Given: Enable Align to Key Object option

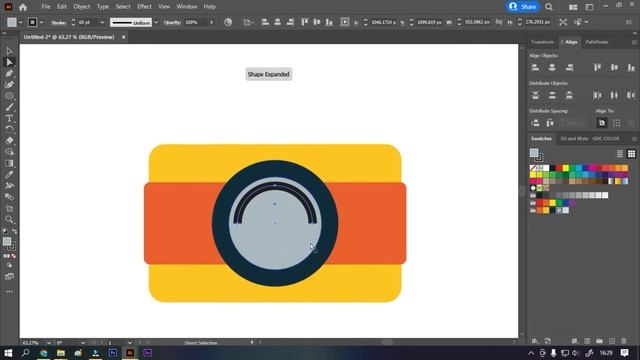Looking at the screenshot, I should click(631, 123).
